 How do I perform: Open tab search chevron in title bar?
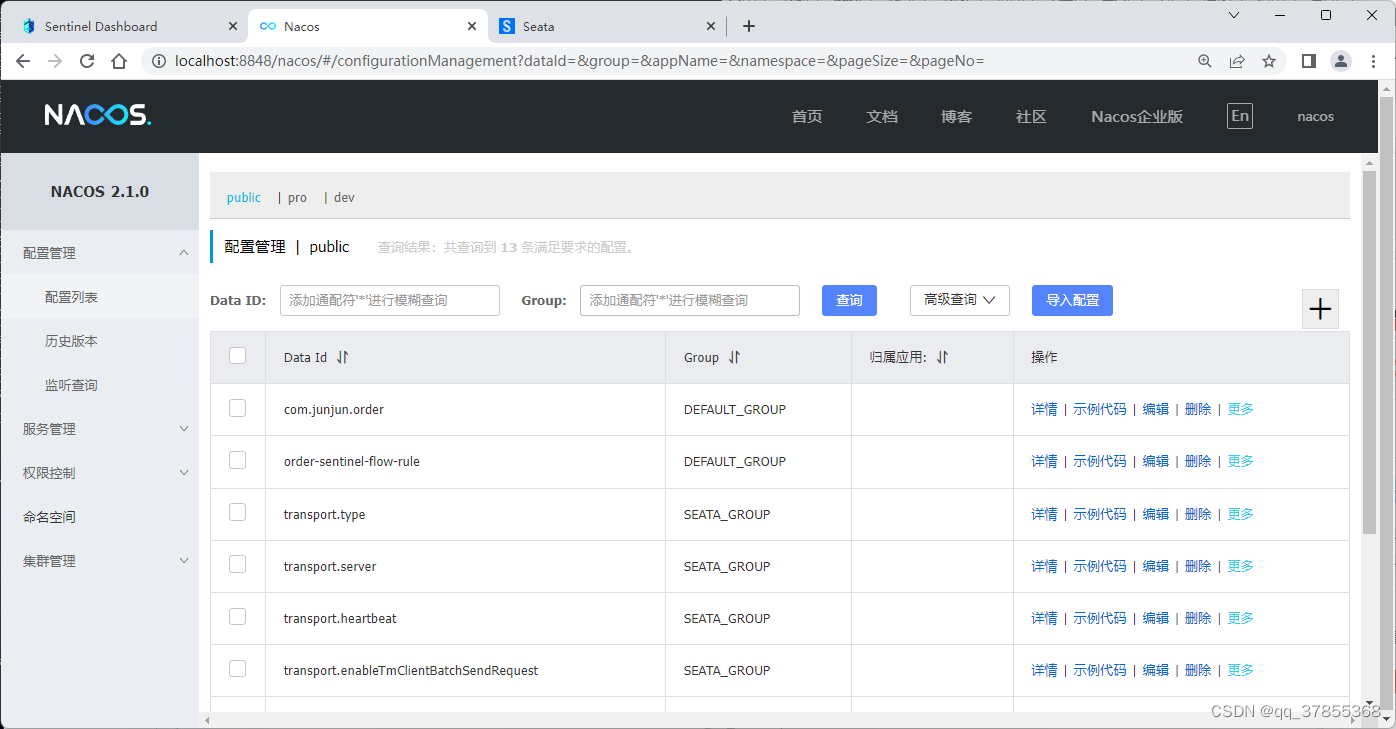(x=1234, y=15)
